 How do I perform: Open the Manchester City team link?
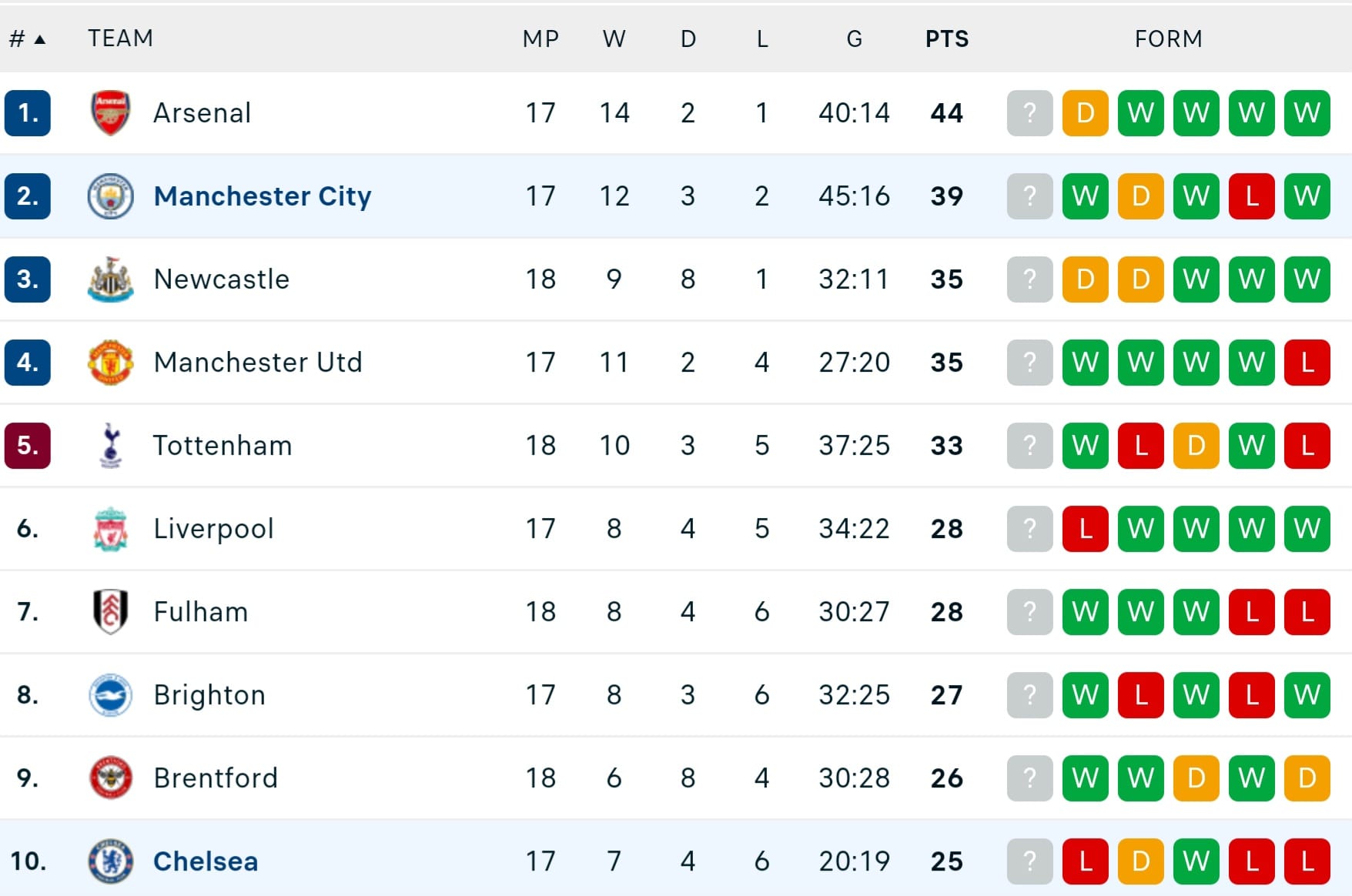(263, 196)
